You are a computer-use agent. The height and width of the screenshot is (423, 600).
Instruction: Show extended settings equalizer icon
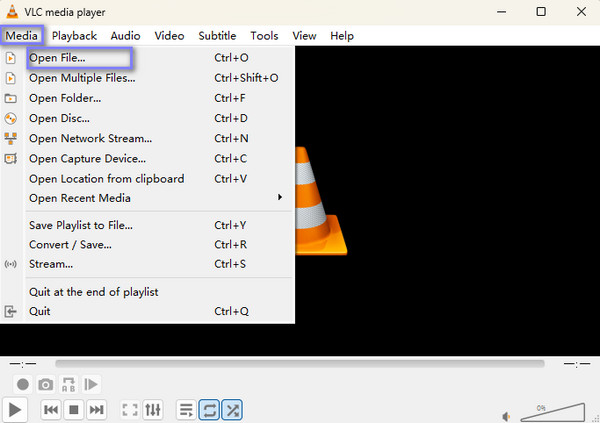153,410
